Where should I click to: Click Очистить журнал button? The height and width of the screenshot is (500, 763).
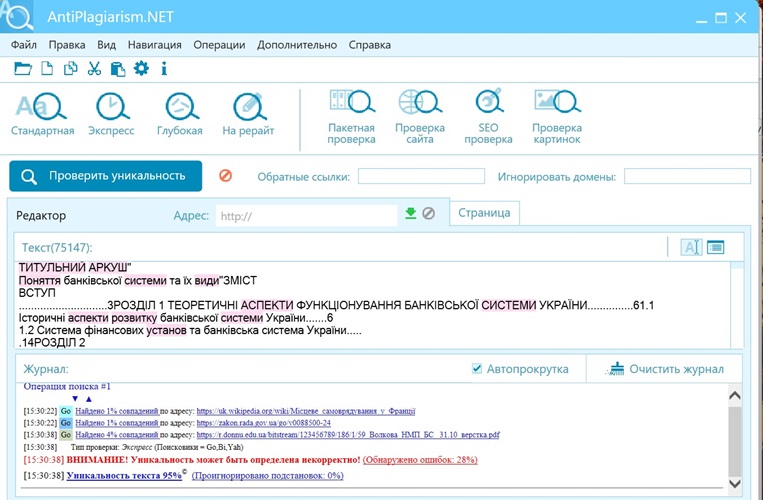(665, 369)
